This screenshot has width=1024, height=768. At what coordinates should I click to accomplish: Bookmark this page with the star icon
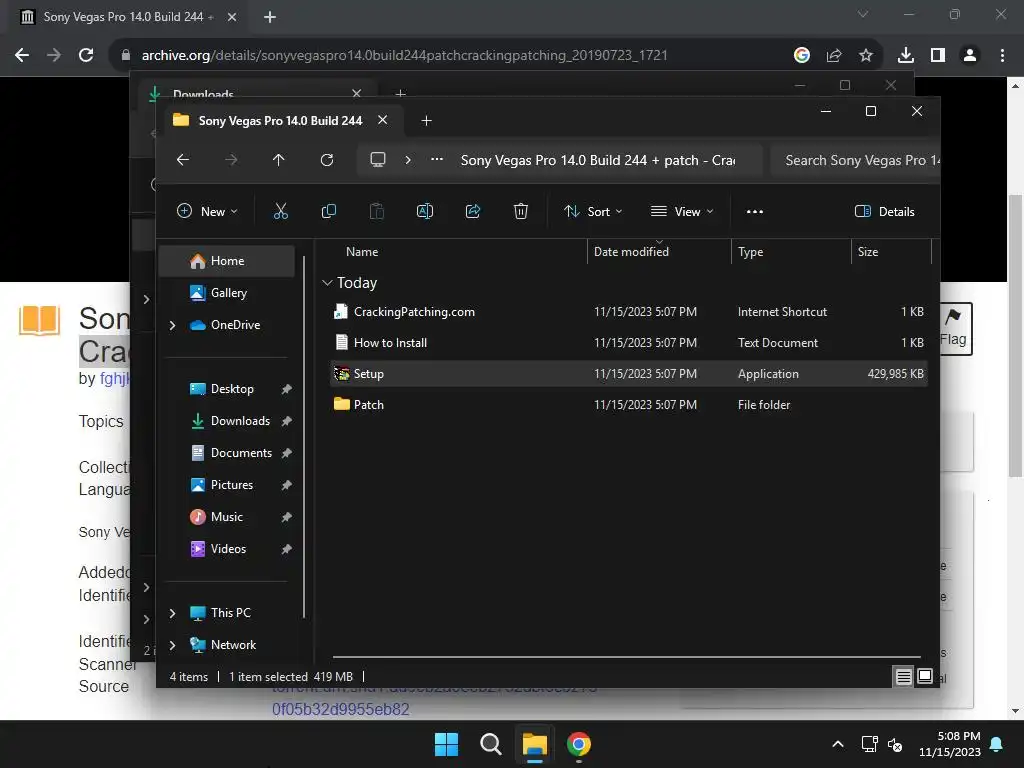point(866,56)
